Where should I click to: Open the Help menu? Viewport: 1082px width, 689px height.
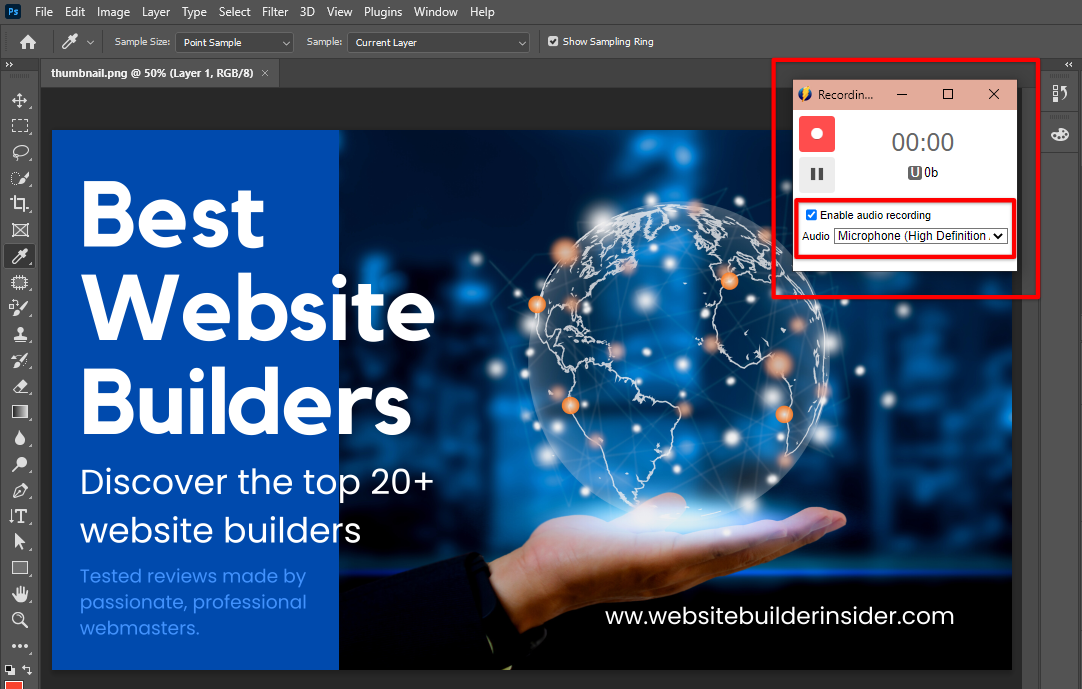click(482, 12)
